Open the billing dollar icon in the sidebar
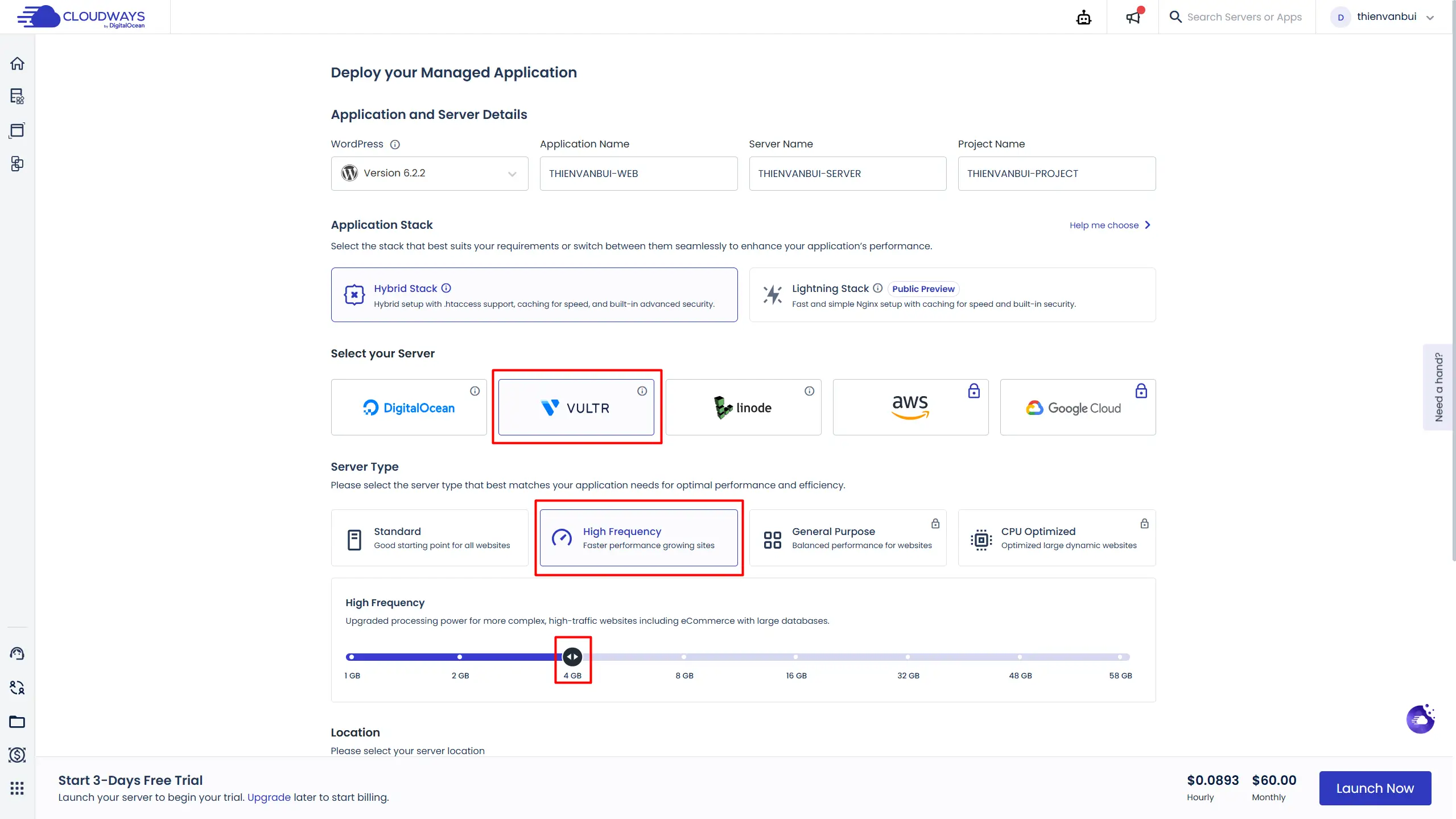Viewport: 1456px width, 819px height. [17, 755]
